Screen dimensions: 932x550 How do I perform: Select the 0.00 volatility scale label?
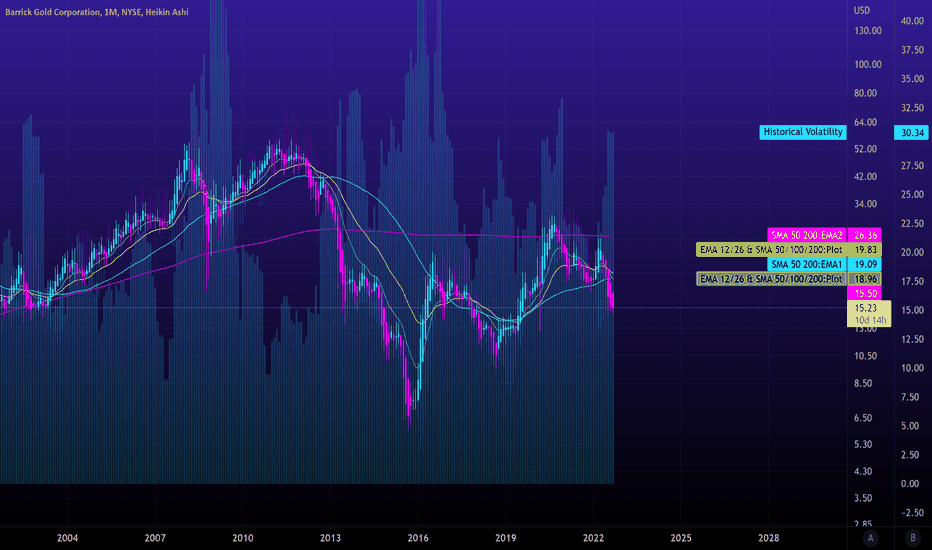click(x=910, y=484)
